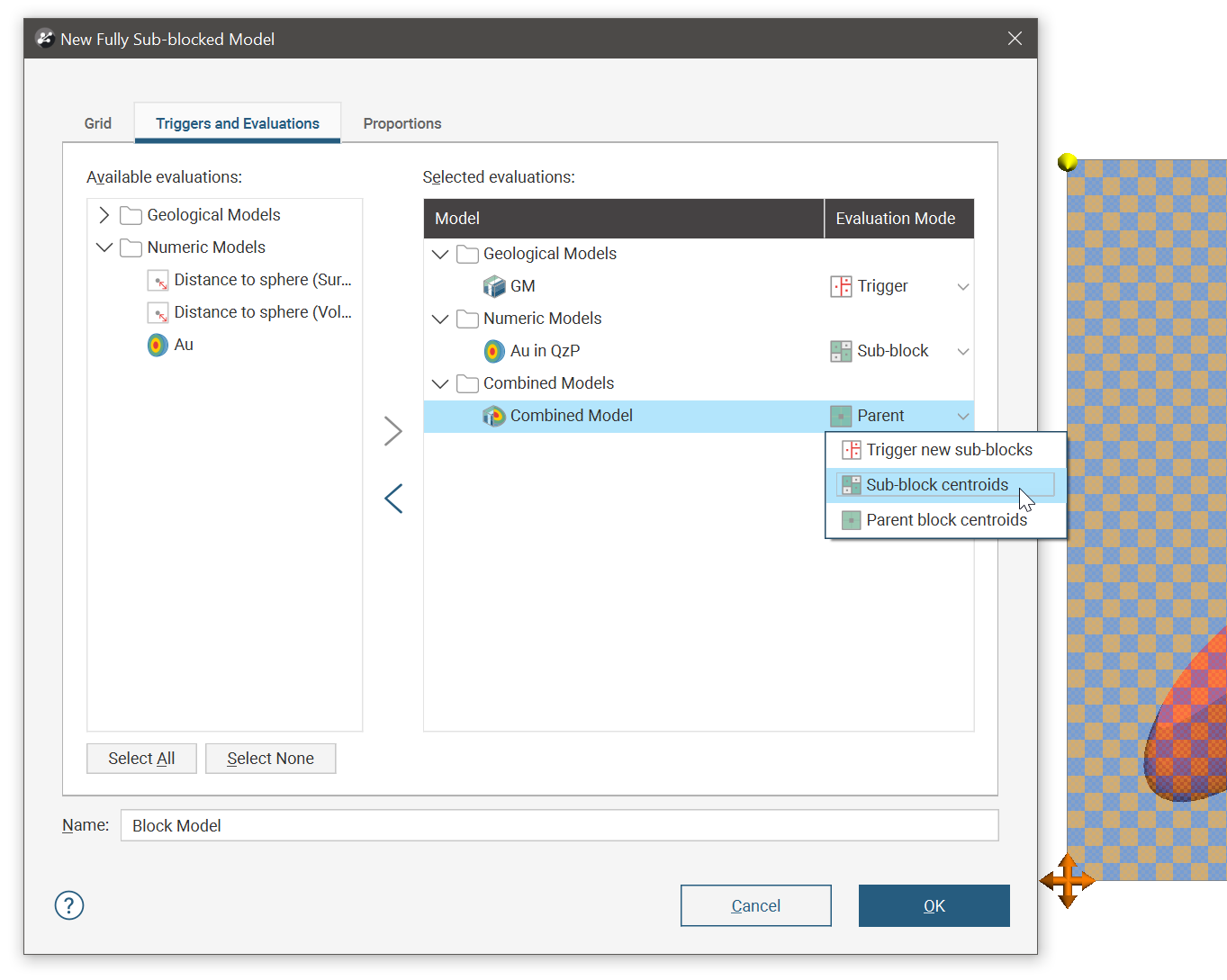Switch to the Proportions tab
This screenshot has width=1227, height=980.
point(402,123)
